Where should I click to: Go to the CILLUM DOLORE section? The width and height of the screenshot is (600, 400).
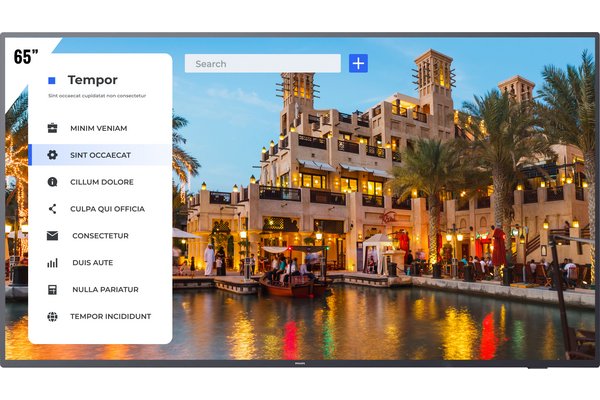tap(101, 182)
